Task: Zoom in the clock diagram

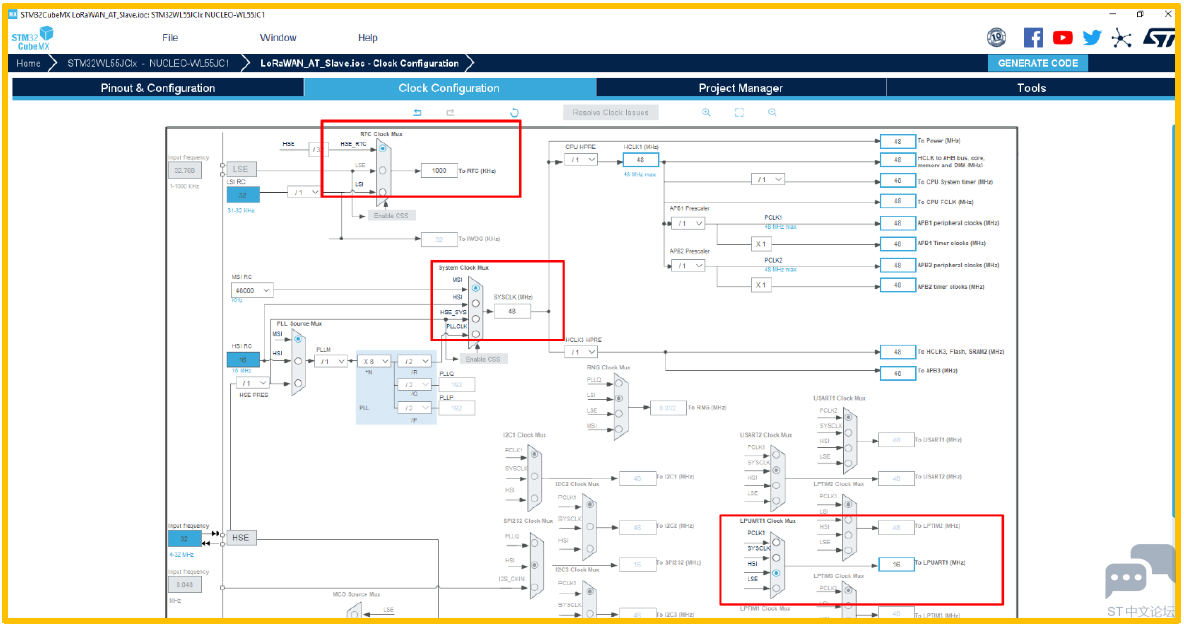Action: pos(706,113)
